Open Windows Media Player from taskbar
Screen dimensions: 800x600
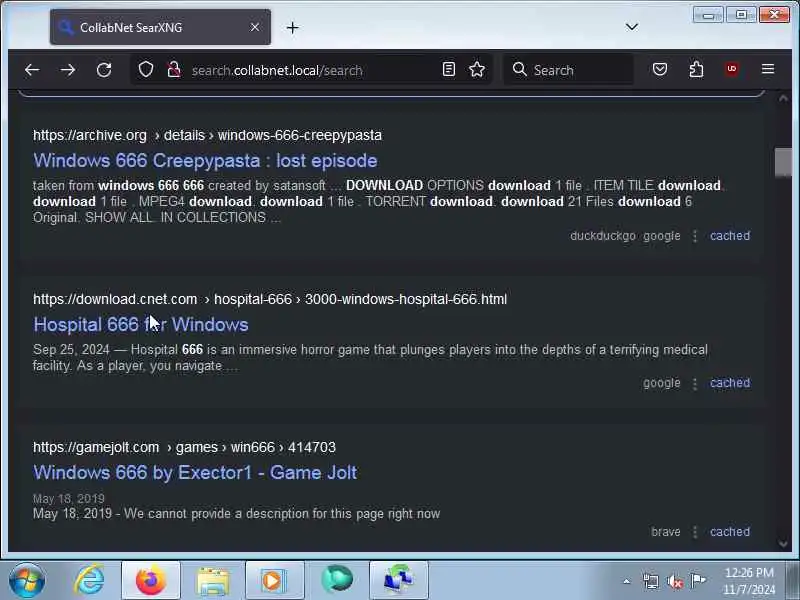click(x=274, y=580)
